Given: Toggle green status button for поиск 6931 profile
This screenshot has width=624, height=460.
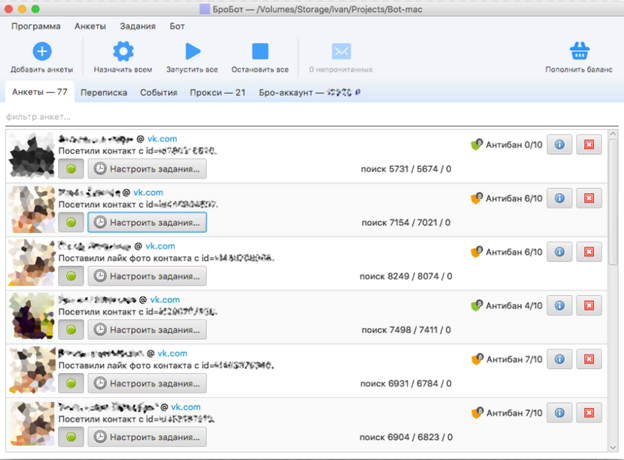Looking at the screenshot, I should point(71,384).
